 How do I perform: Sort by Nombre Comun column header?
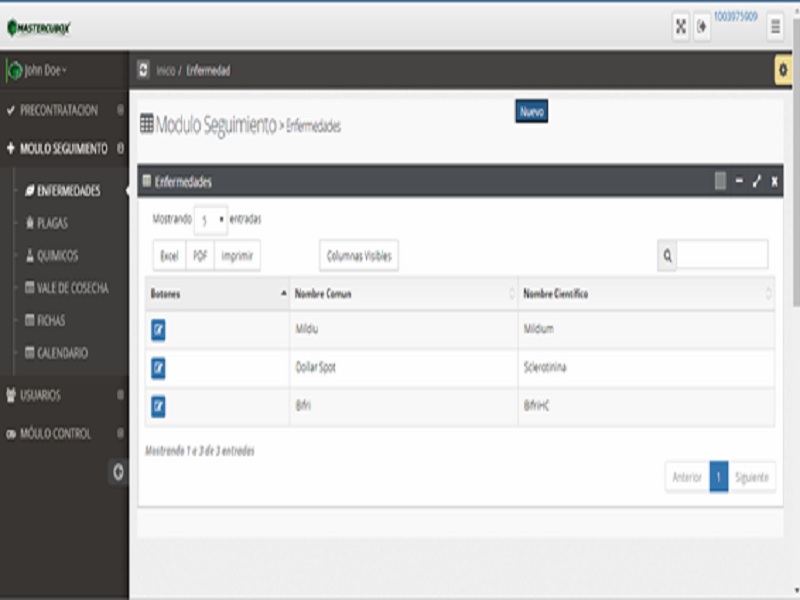(404, 294)
